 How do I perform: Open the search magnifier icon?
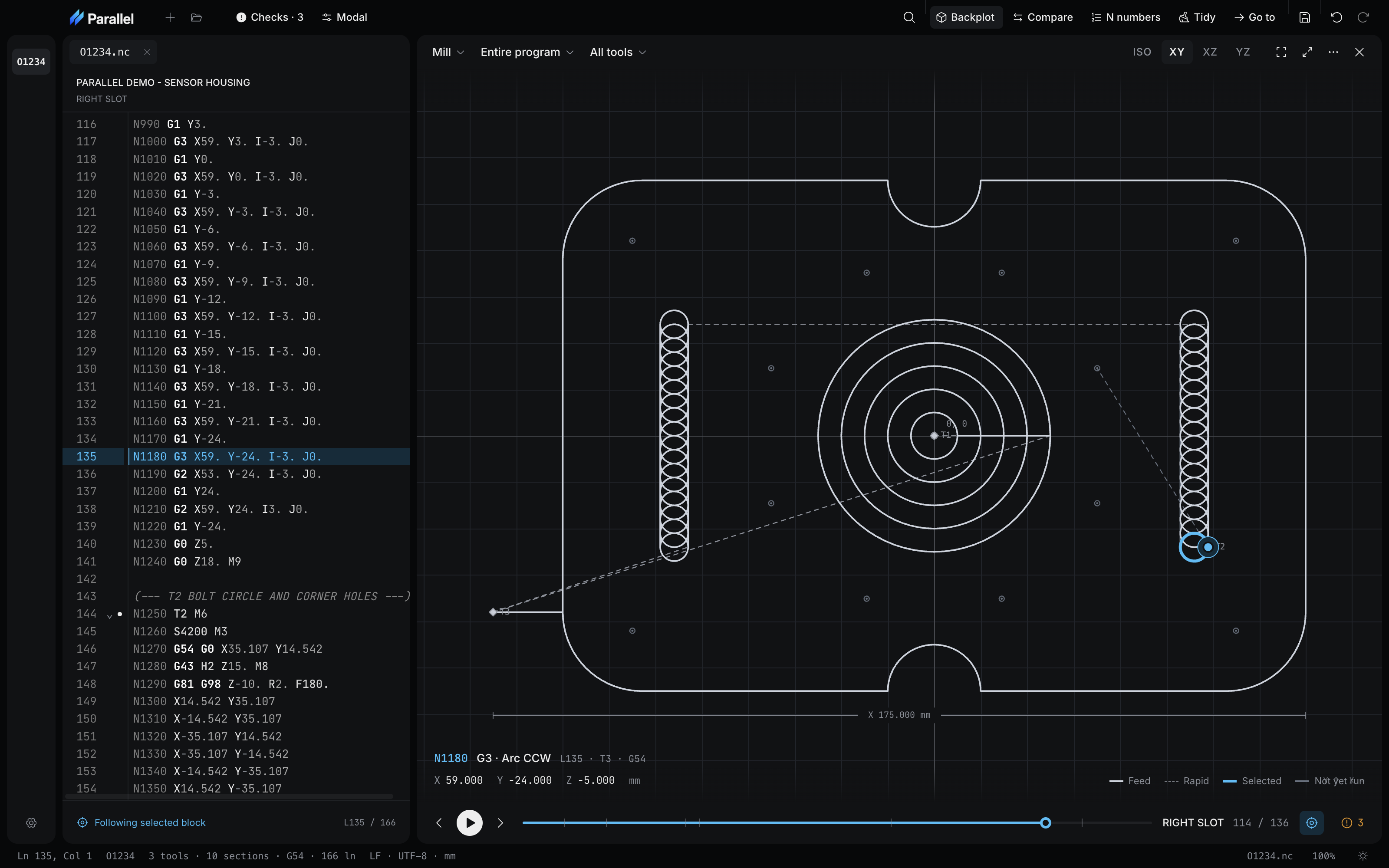(x=909, y=17)
